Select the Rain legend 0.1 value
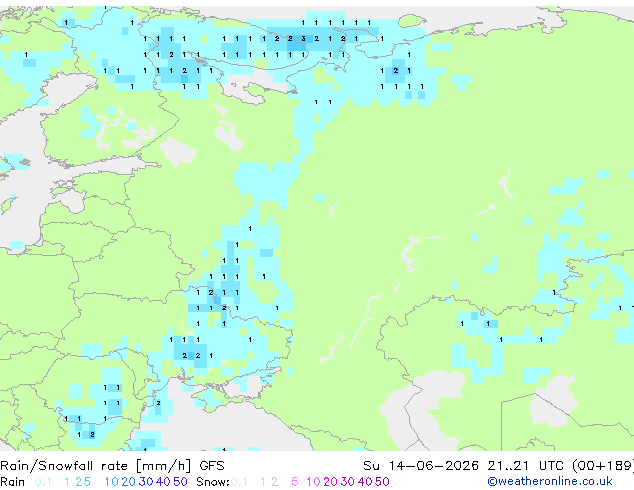The height and width of the screenshot is (490, 634). tap(43, 482)
